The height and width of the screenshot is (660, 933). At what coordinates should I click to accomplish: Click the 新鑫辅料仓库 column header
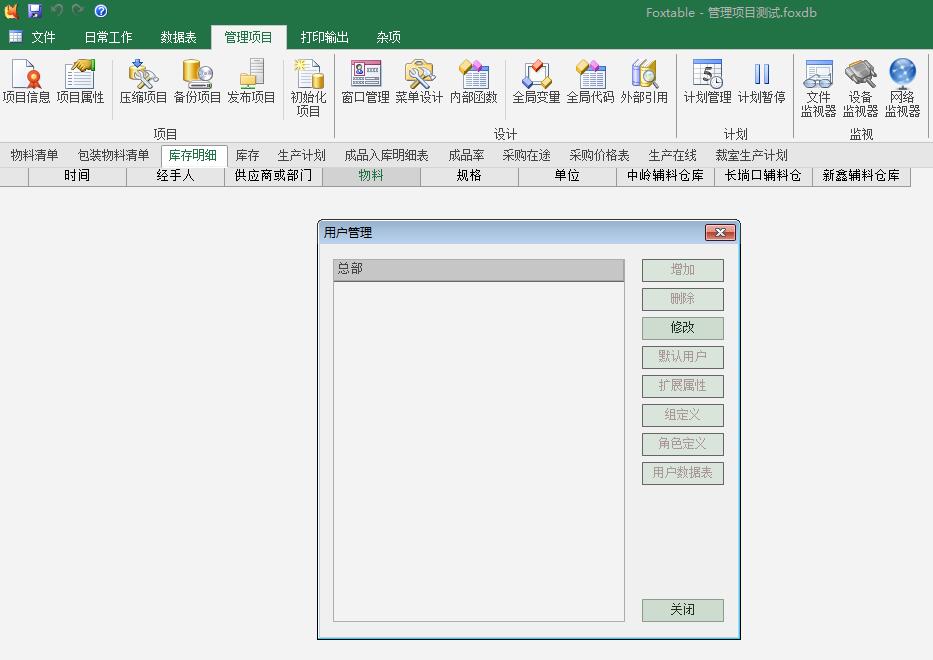tap(861, 176)
